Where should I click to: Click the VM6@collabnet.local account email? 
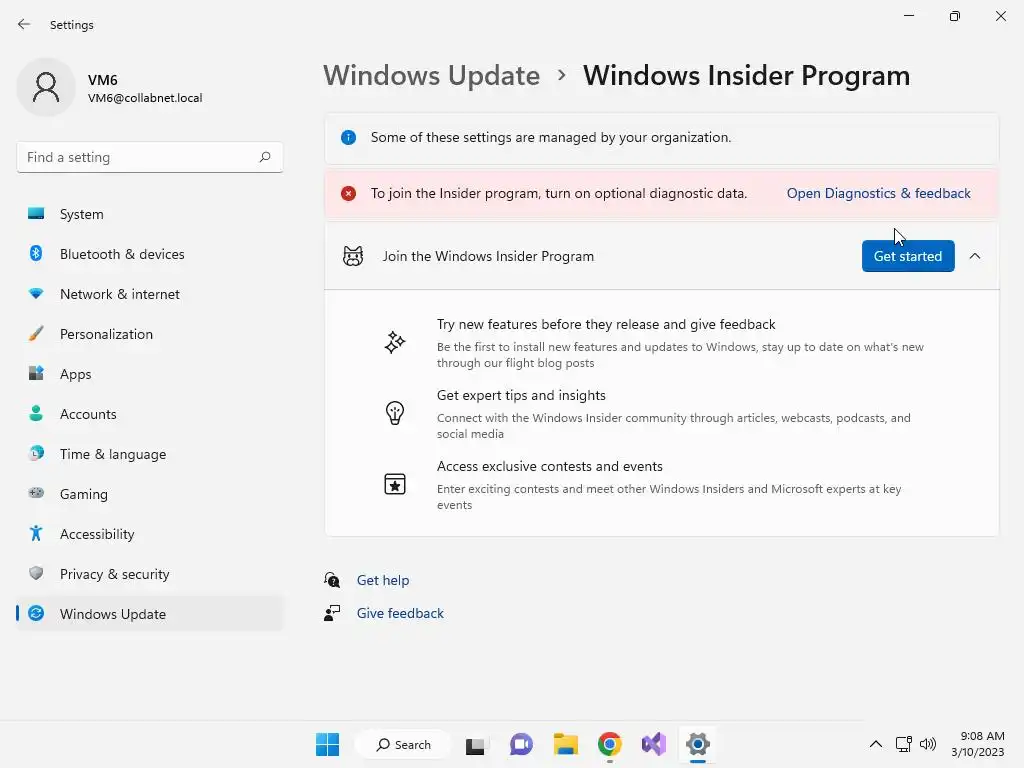coord(145,98)
